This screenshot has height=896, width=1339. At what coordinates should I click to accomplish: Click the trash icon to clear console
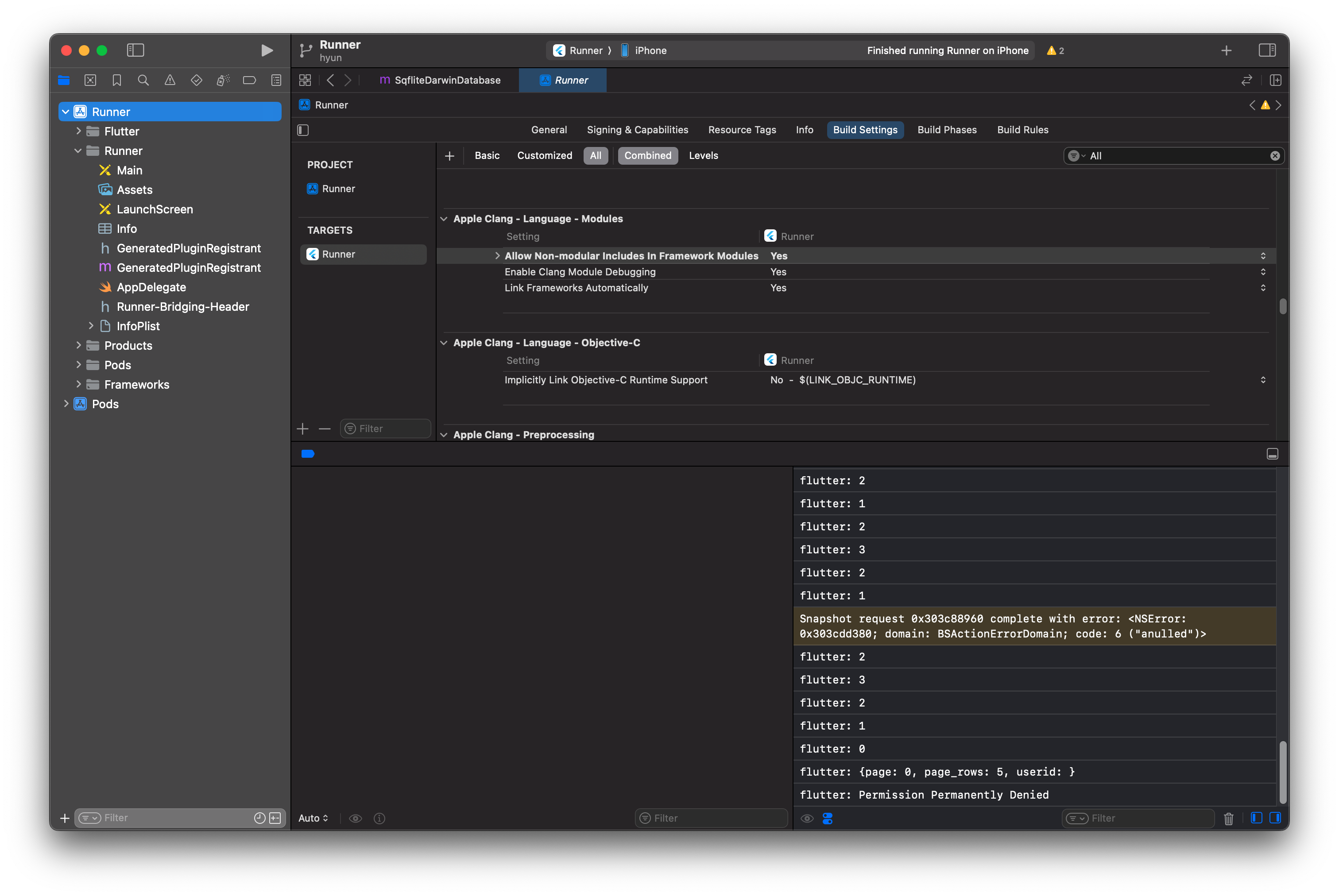(1228, 818)
